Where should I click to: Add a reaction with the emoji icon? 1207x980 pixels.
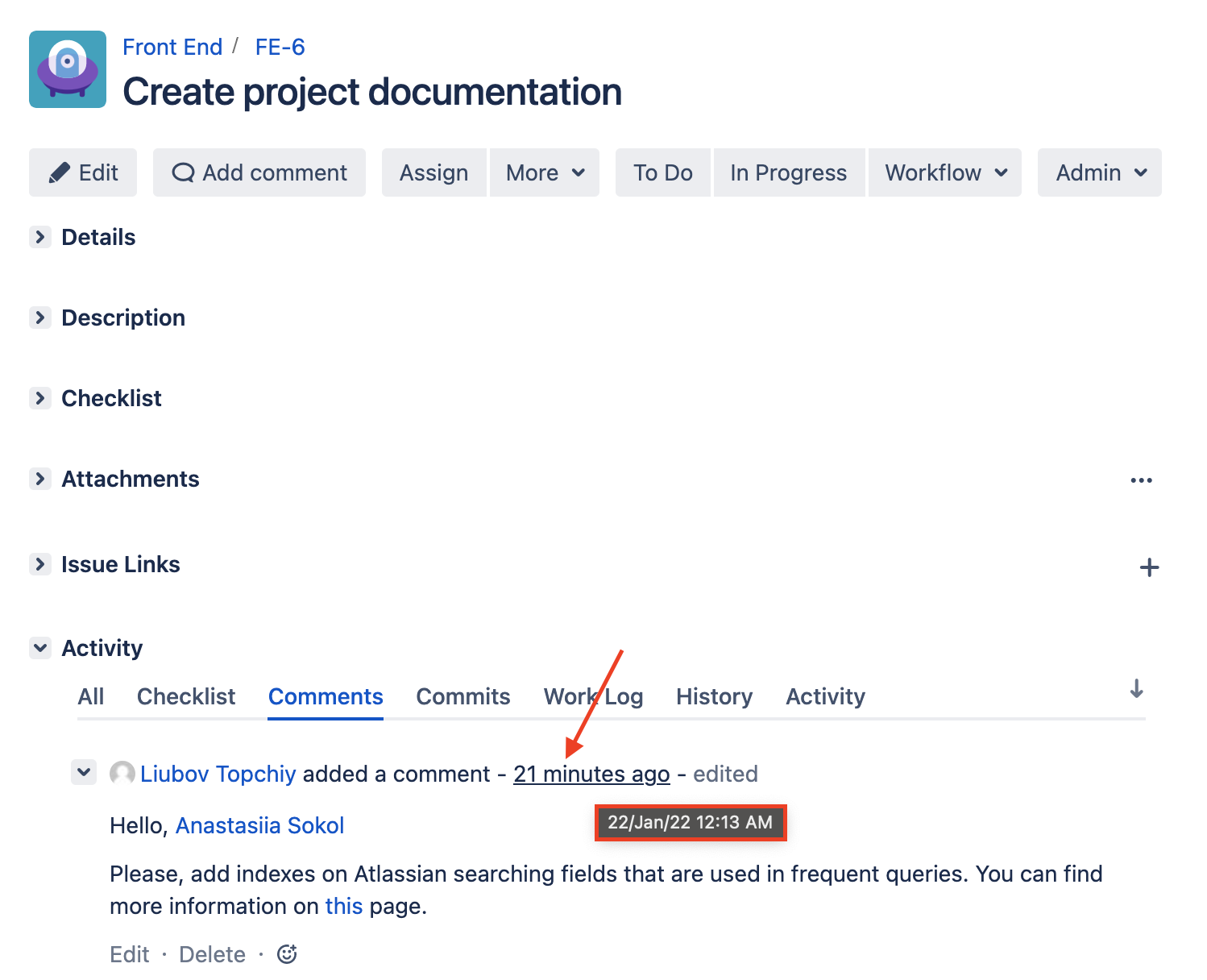click(x=287, y=954)
